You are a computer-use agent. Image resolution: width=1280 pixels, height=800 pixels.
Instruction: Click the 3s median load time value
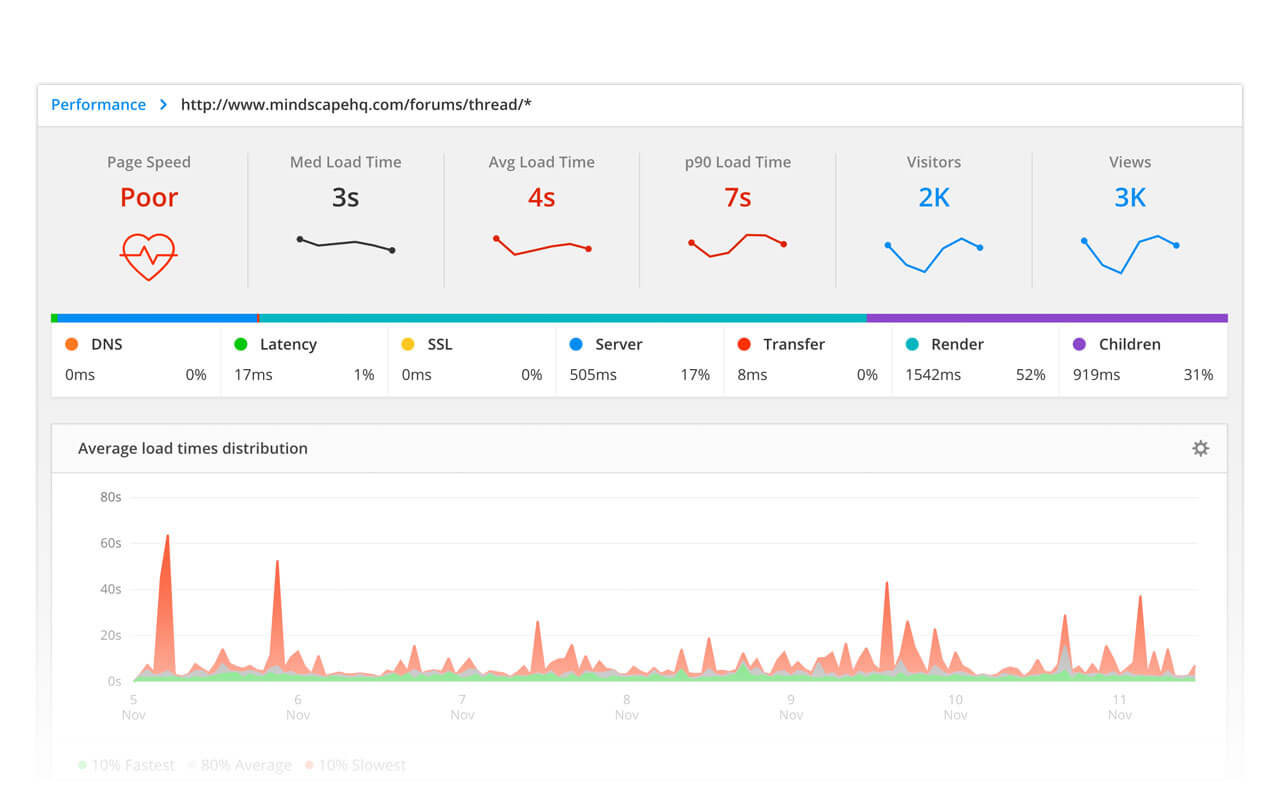345,197
